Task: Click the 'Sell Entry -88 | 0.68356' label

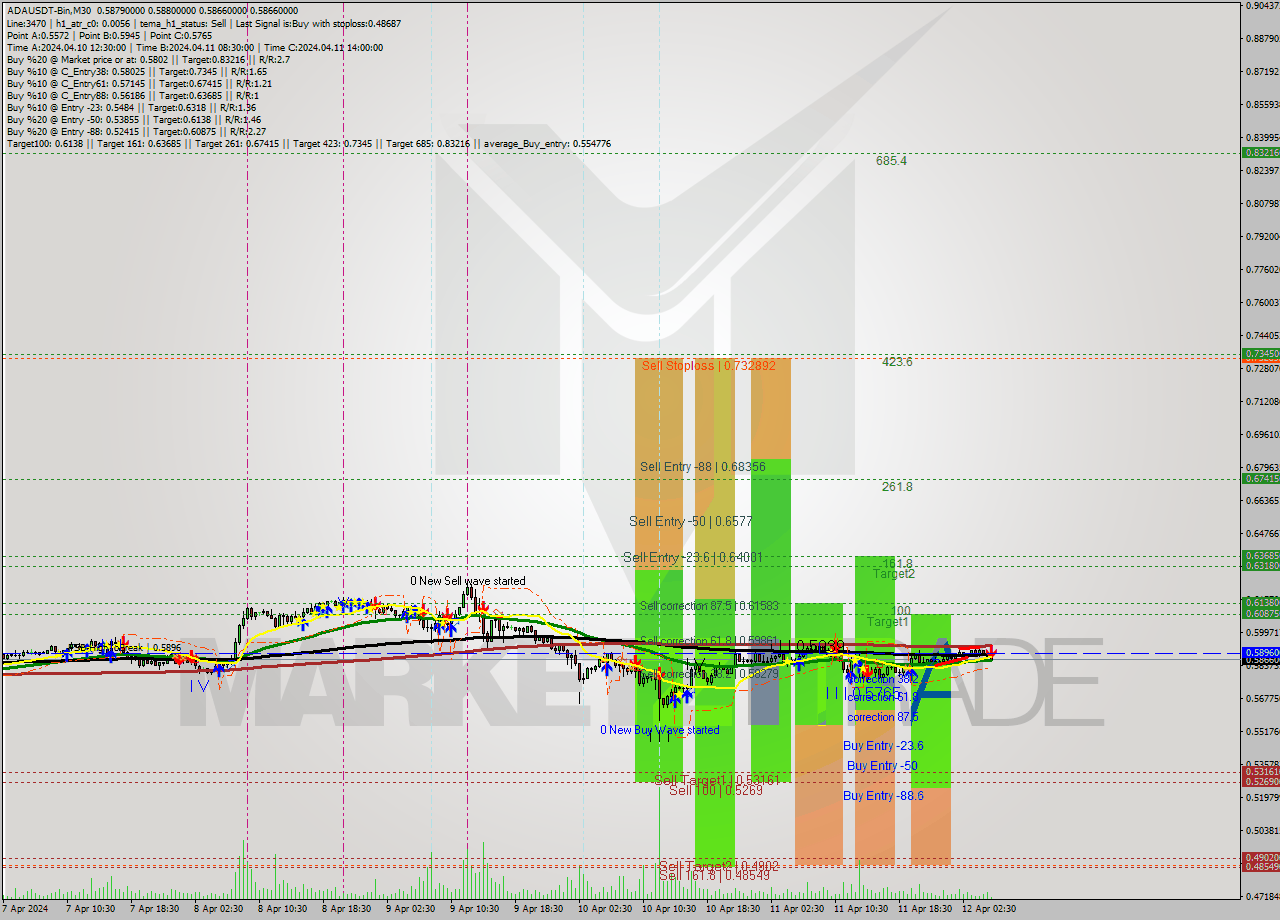Action: (x=703, y=467)
